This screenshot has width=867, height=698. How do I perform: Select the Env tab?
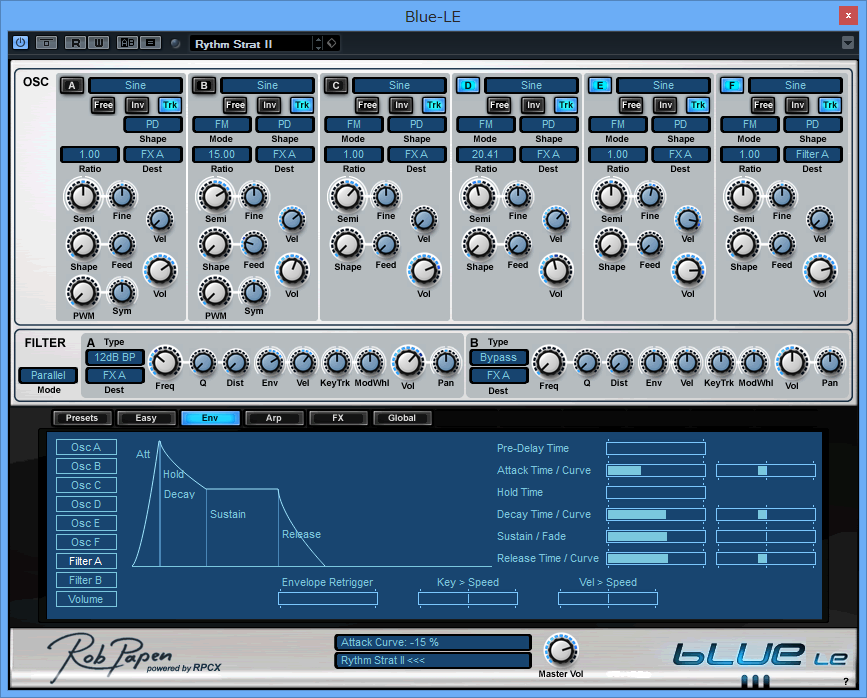click(210, 418)
